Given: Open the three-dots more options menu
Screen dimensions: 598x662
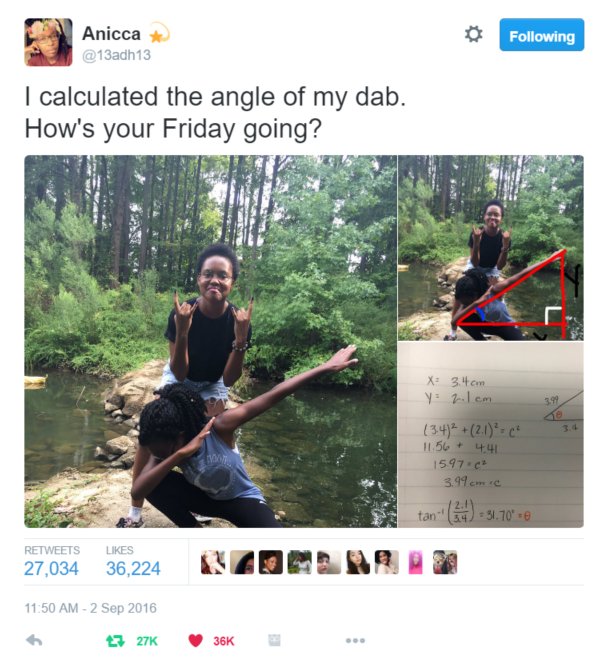Looking at the screenshot, I should (355, 640).
